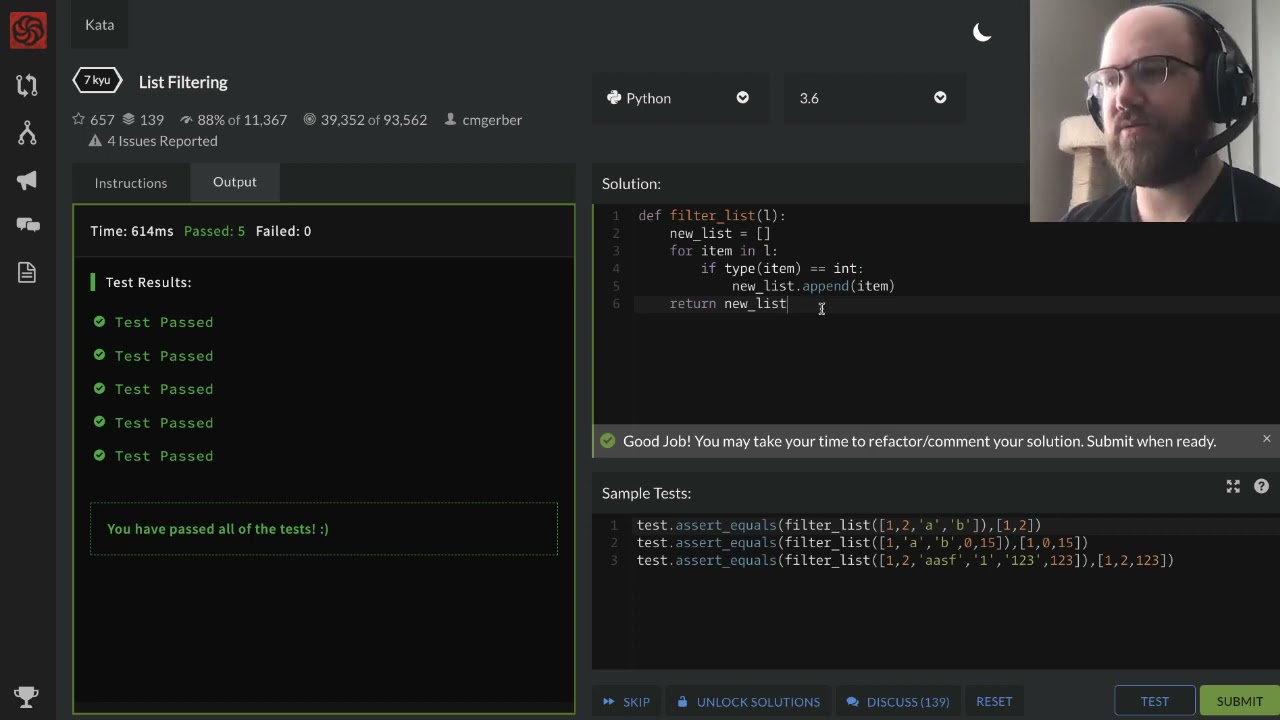Click the Codewars logo icon

tap(28, 30)
